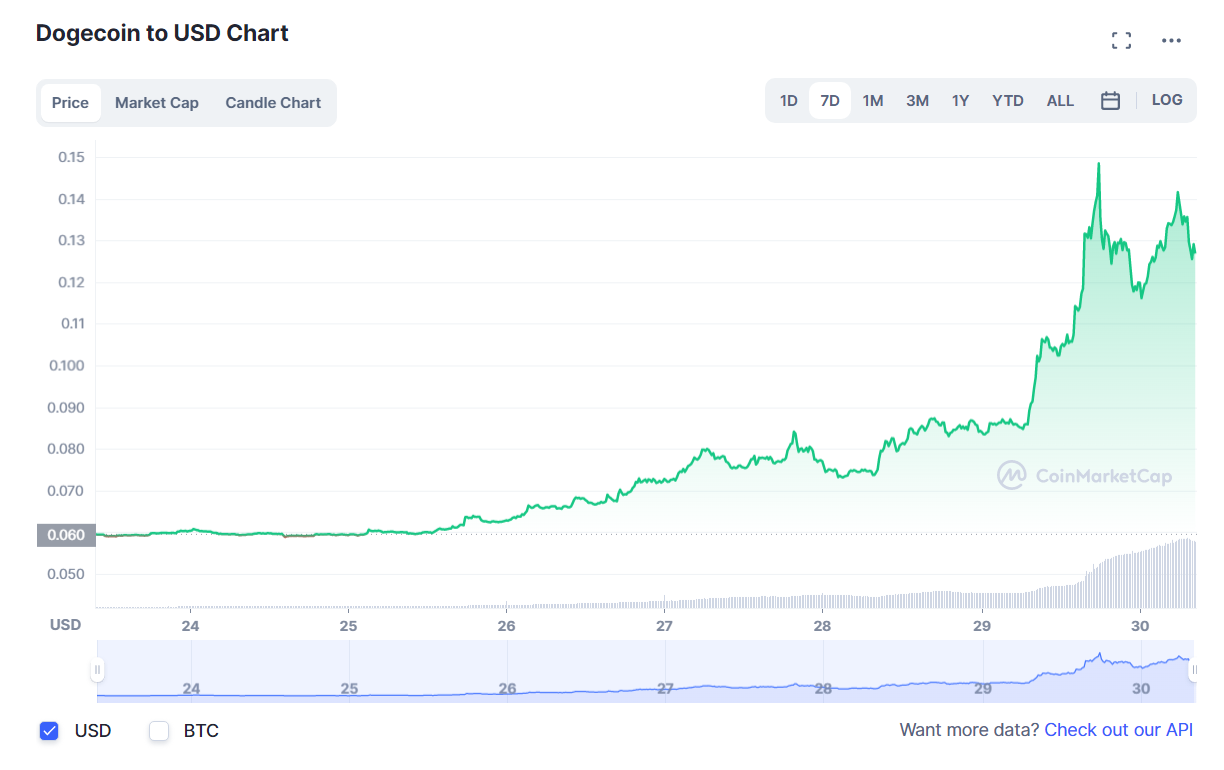Viewport: 1224px width, 770px height.
Task: Click the 0.14 y-axis label
Action: point(71,199)
